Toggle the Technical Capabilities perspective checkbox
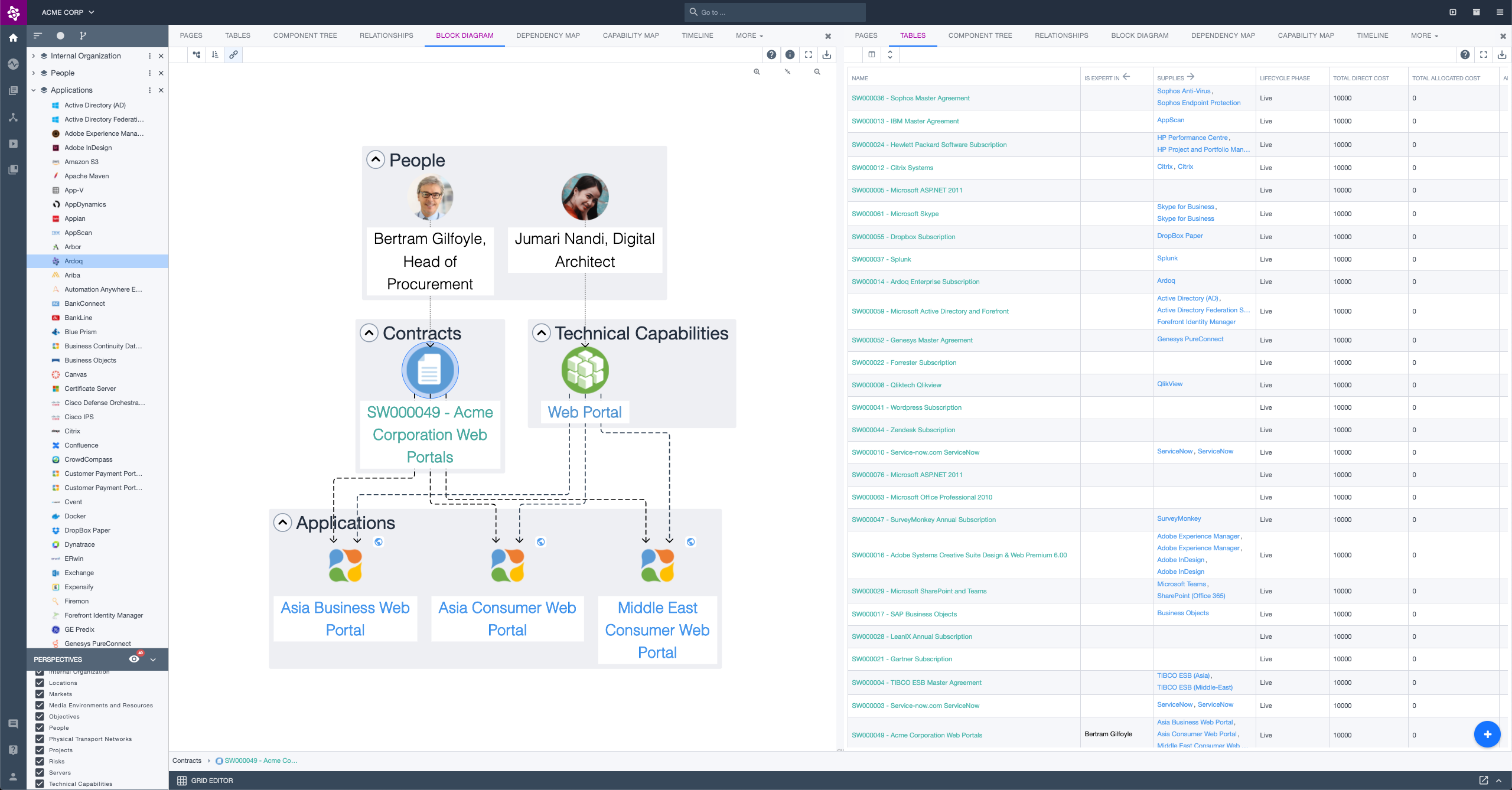 (x=39, y=784)
